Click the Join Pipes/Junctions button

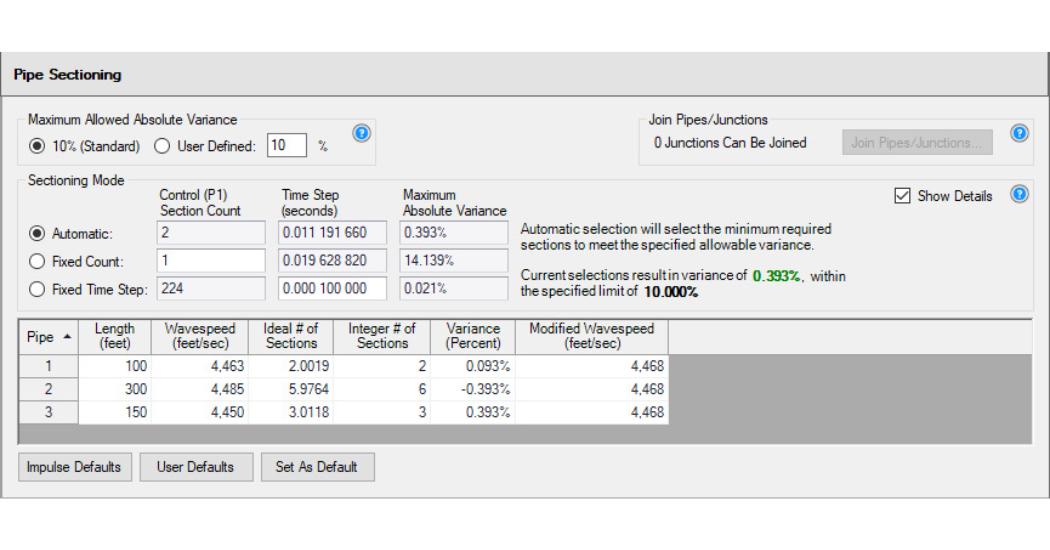[917, 143]
